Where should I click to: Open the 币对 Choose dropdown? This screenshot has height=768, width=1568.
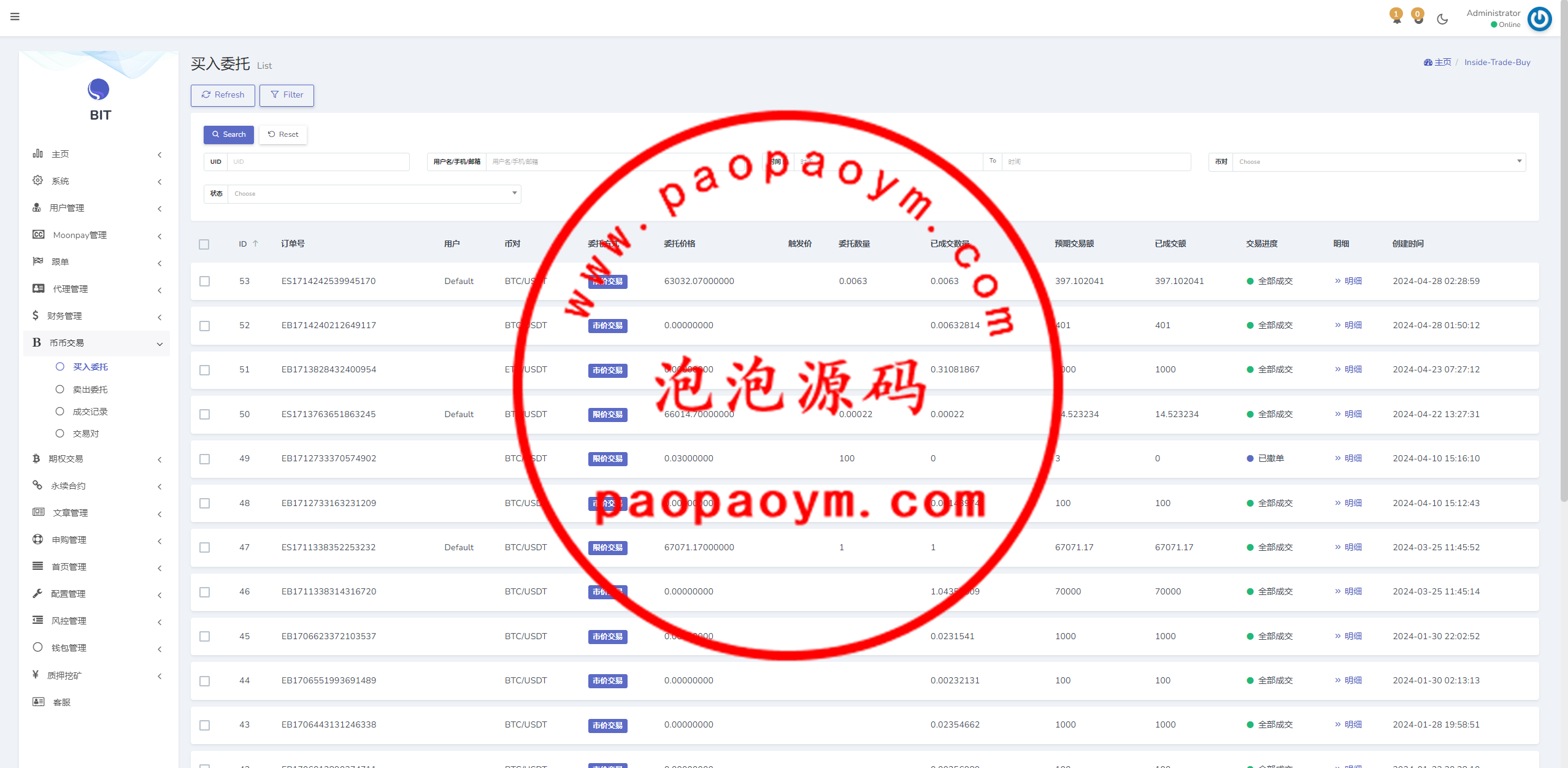tap(1379, 162)
